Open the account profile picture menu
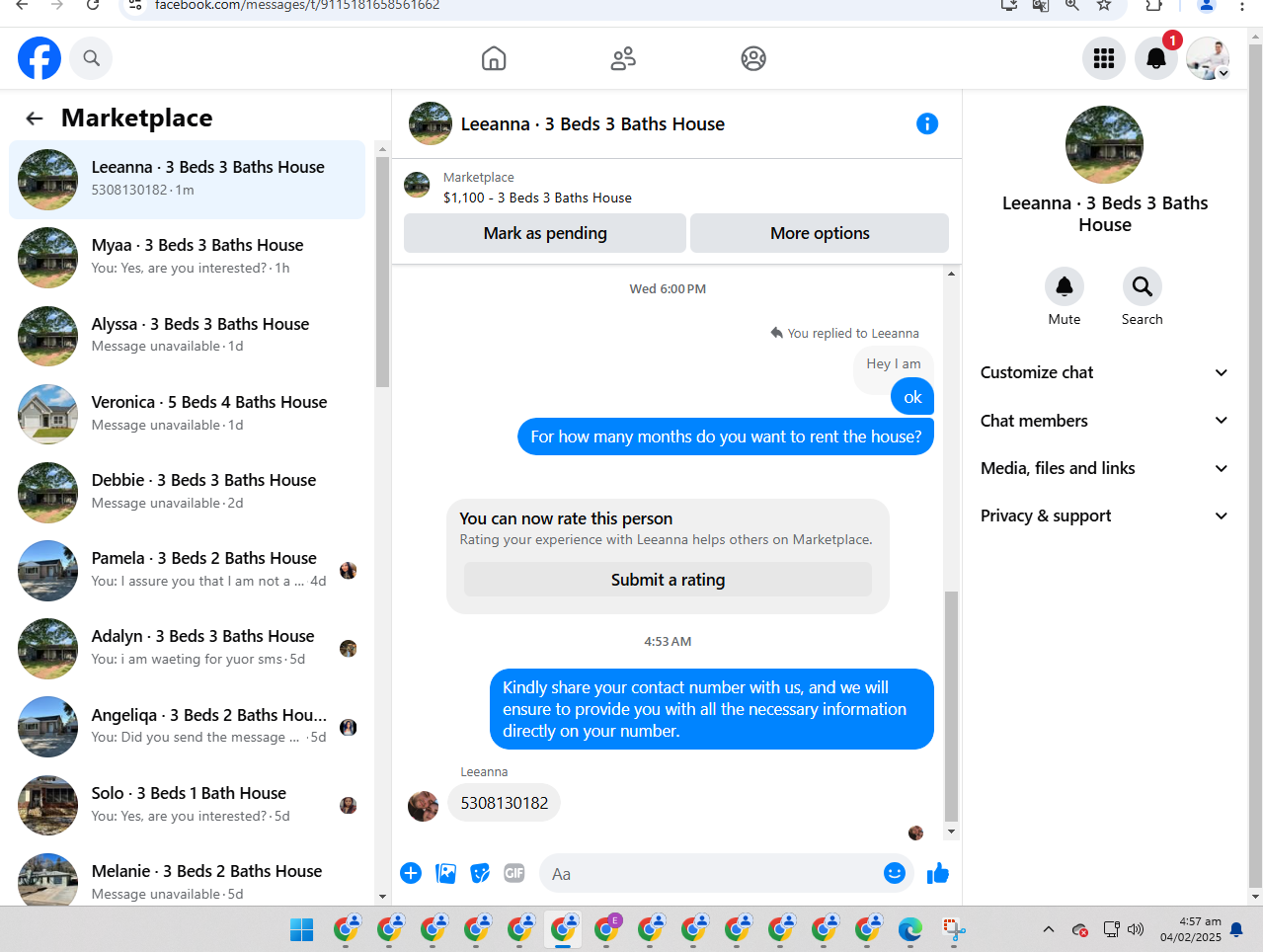Screen dimensions: 1263x952 point(1208,59)
